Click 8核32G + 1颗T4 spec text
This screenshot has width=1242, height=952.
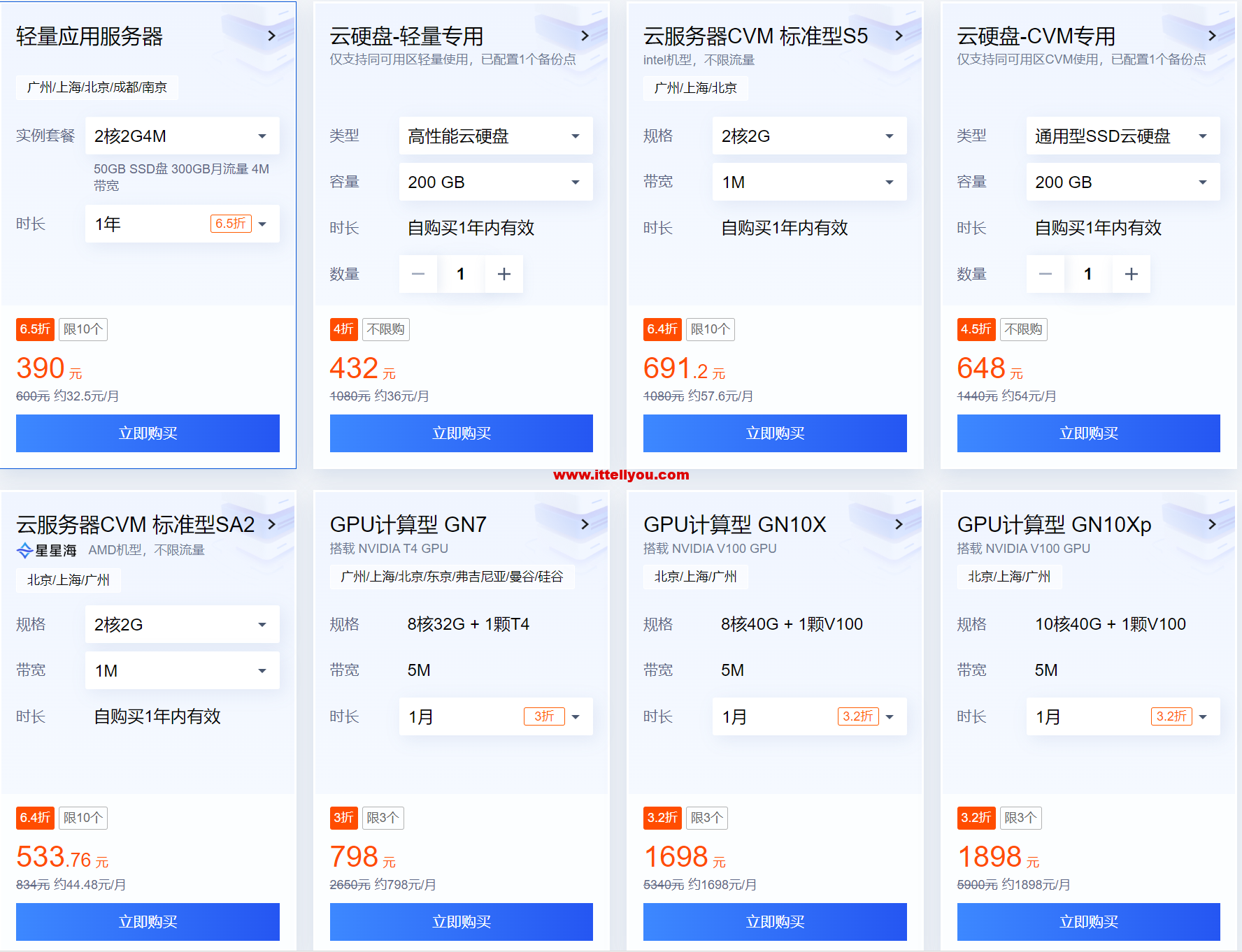coord(469,624)
